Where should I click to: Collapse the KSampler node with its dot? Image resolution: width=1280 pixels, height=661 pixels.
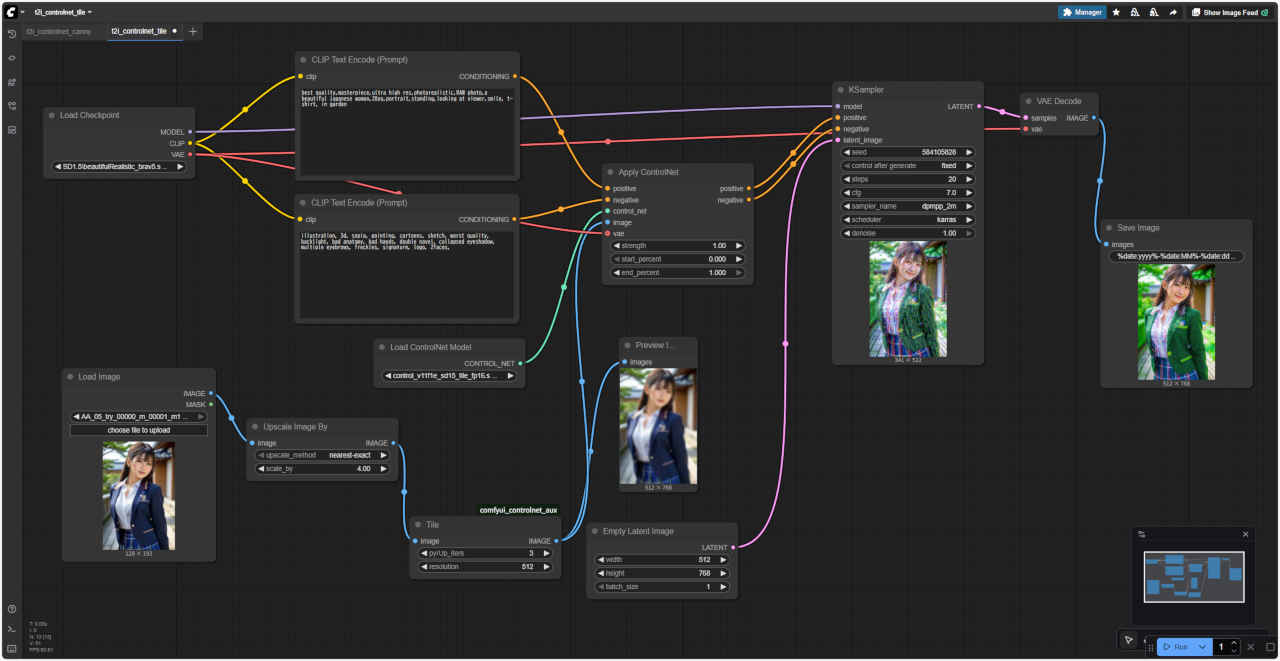coord(838,90)
